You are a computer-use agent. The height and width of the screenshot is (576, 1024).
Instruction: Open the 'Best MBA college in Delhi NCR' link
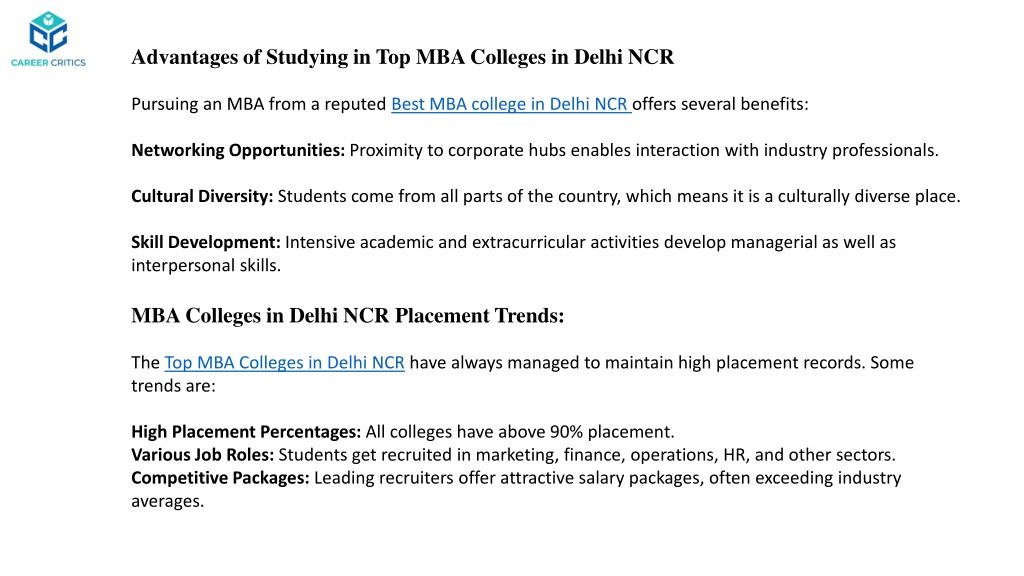pyautogui.click(x=511, y=104)
